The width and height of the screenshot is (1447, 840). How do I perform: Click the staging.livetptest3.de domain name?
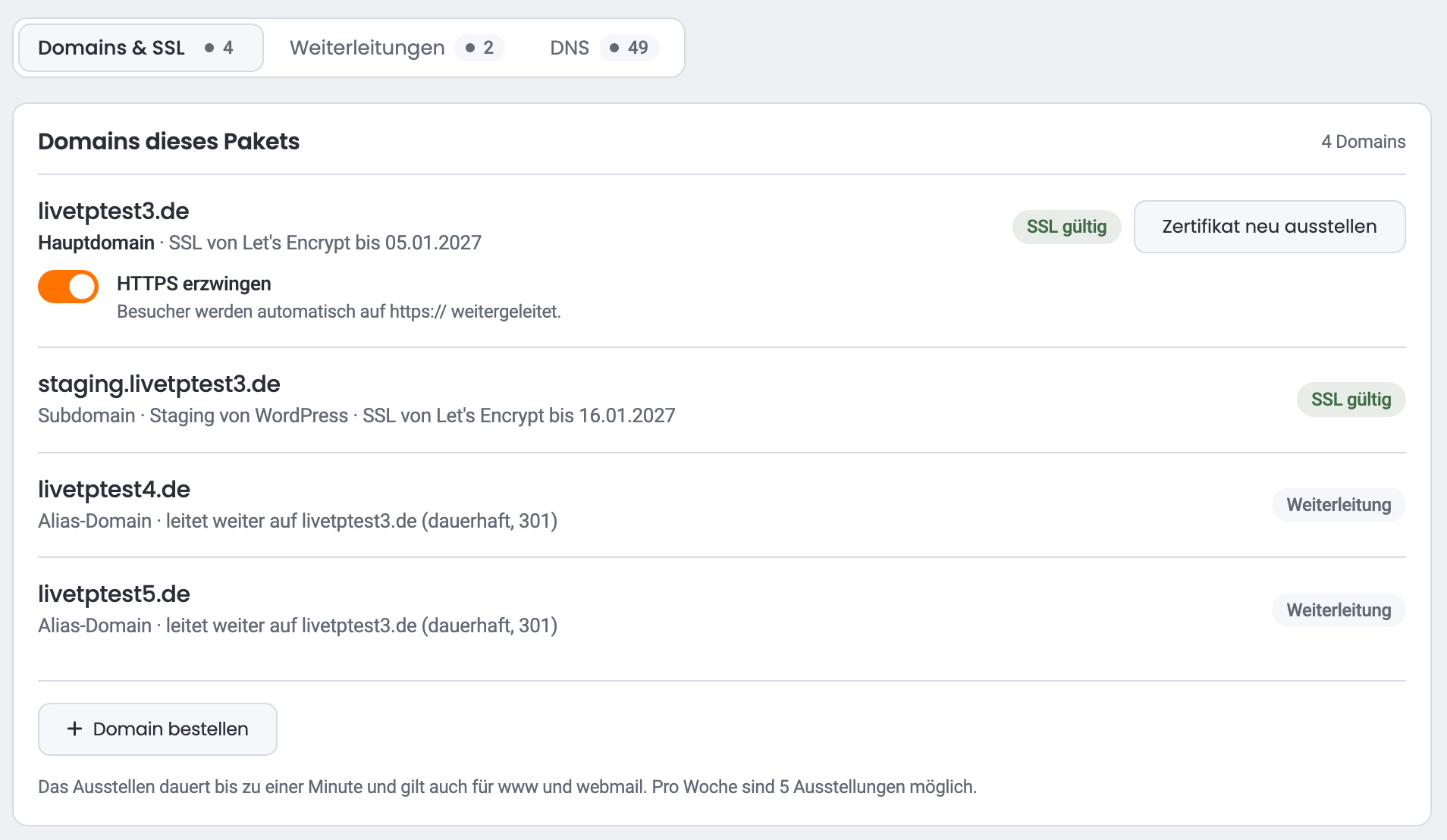[159, 384]
